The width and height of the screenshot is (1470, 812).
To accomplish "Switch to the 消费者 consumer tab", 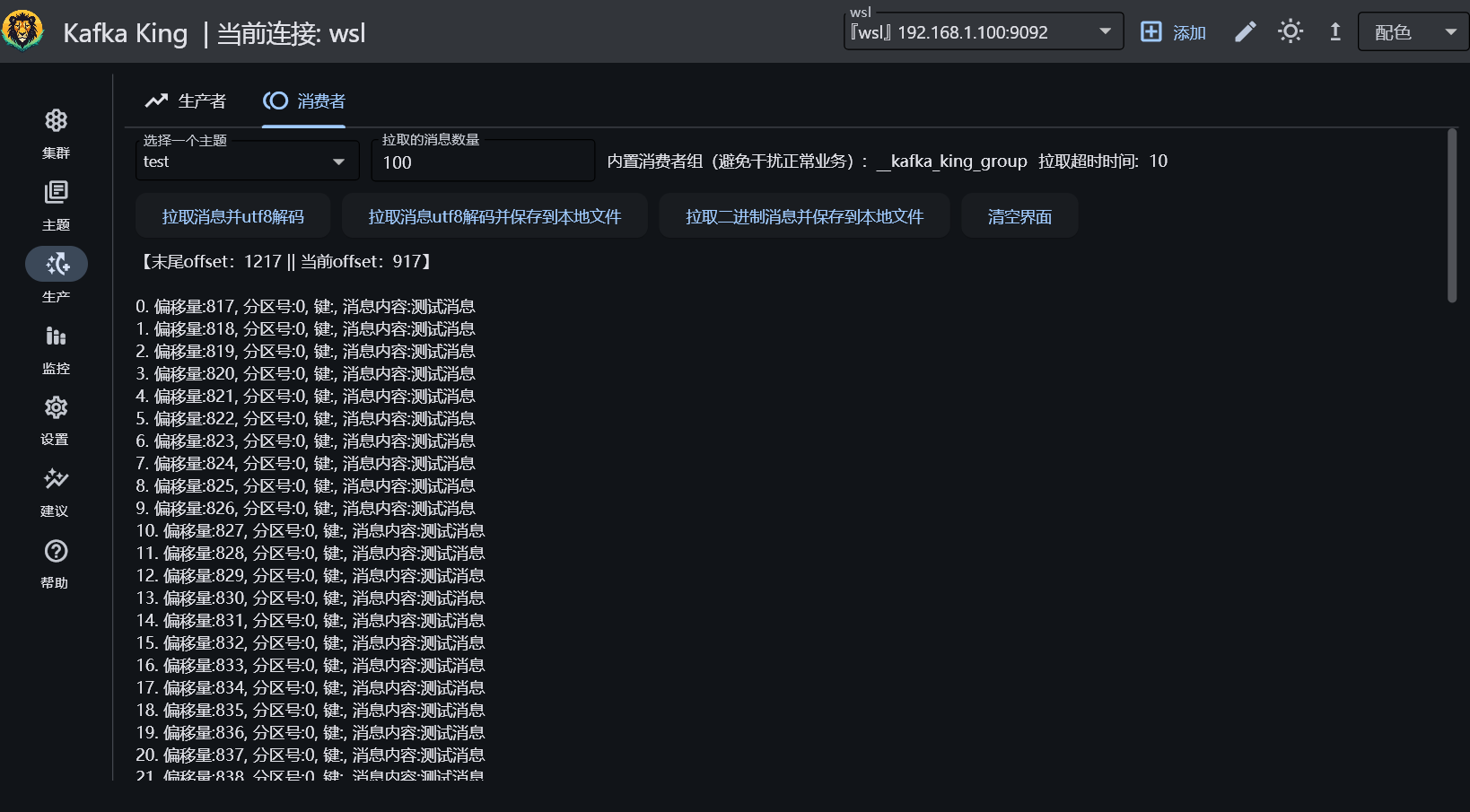I will pos(304,101).
